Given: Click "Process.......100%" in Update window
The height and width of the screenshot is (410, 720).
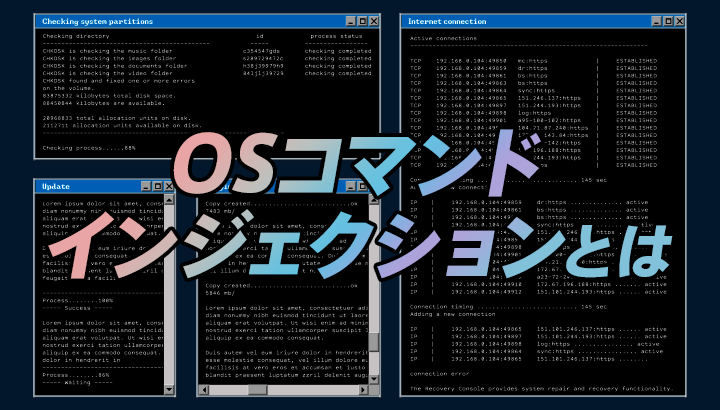Looking at the screenshot, I should click(x=78, y=300).
